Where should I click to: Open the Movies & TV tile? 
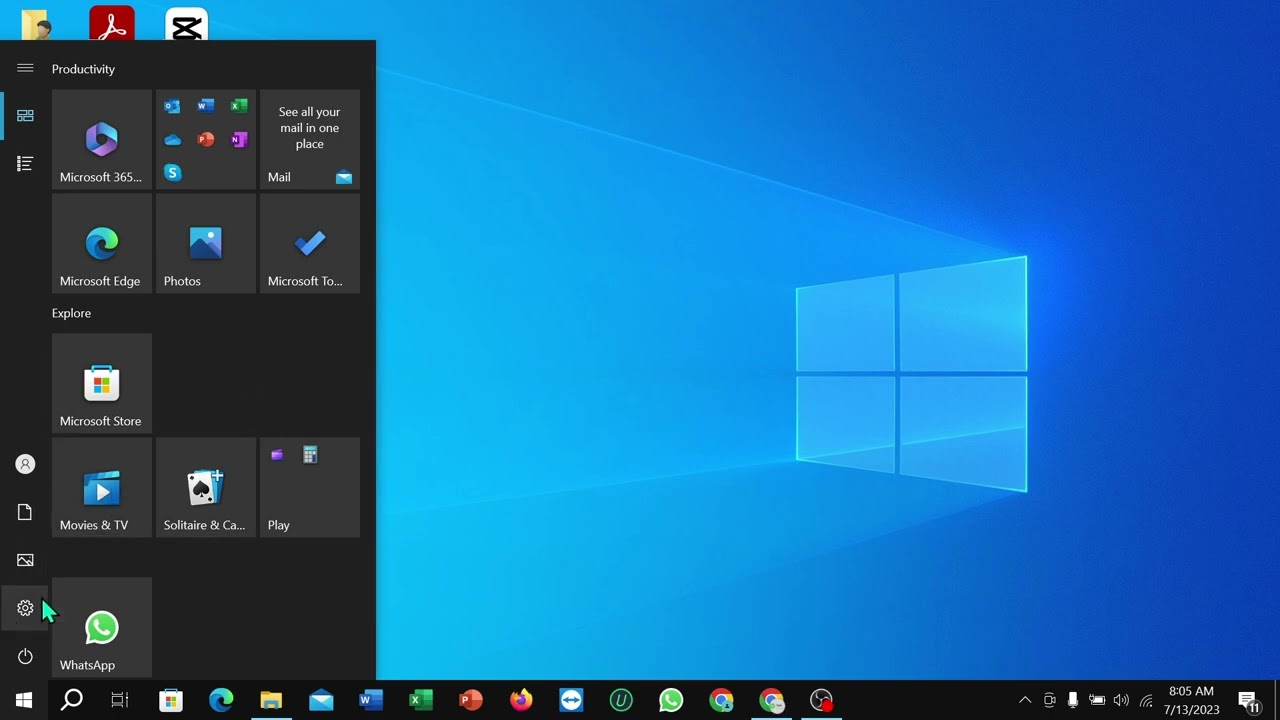tap(102, 487)
